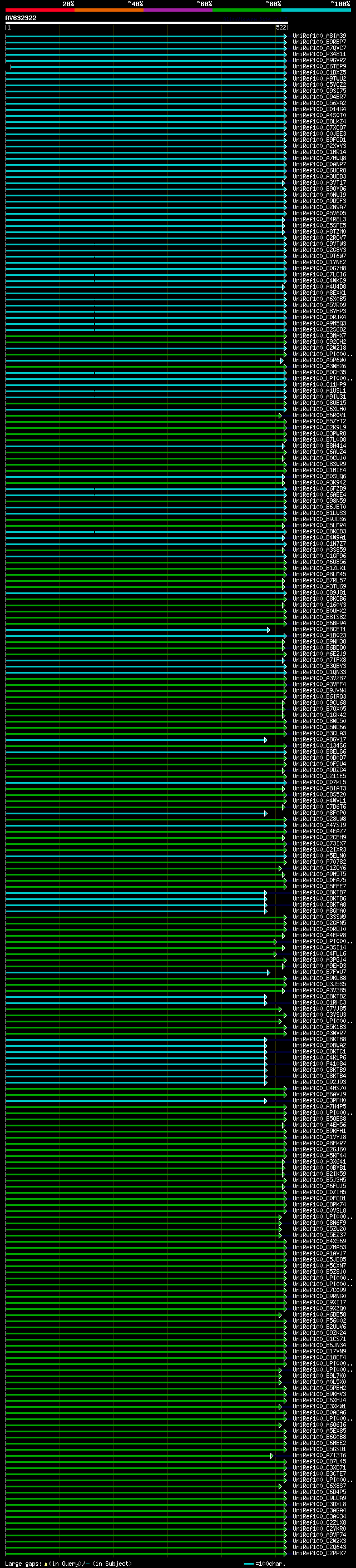Screen dimensions: 356x1568
Task: Select label UniRef100_B4R8L3
Action: pyautogui.click(x=319, y=220)
